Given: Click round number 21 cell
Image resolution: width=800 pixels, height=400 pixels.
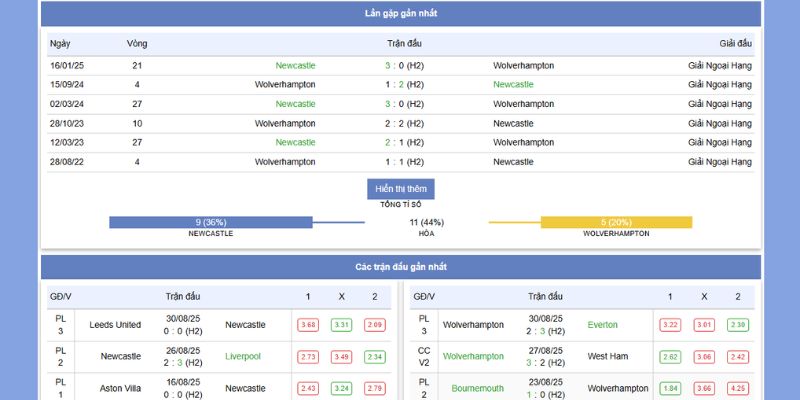Looking at the screenshot, I should [137, 66].
